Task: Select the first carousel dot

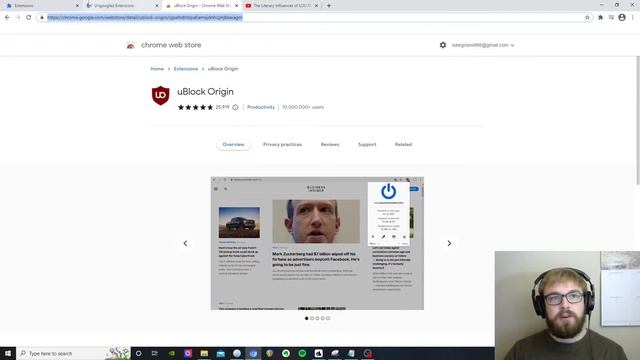Action: click(x=307, y=318)
